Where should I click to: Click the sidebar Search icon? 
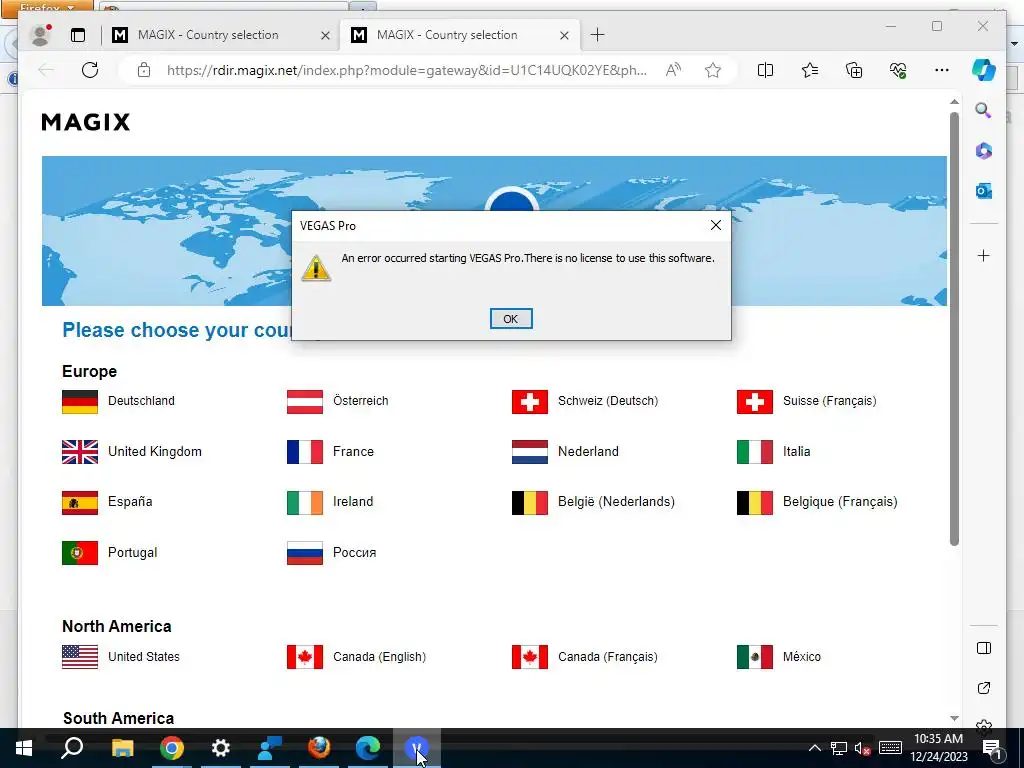[984, 110]
